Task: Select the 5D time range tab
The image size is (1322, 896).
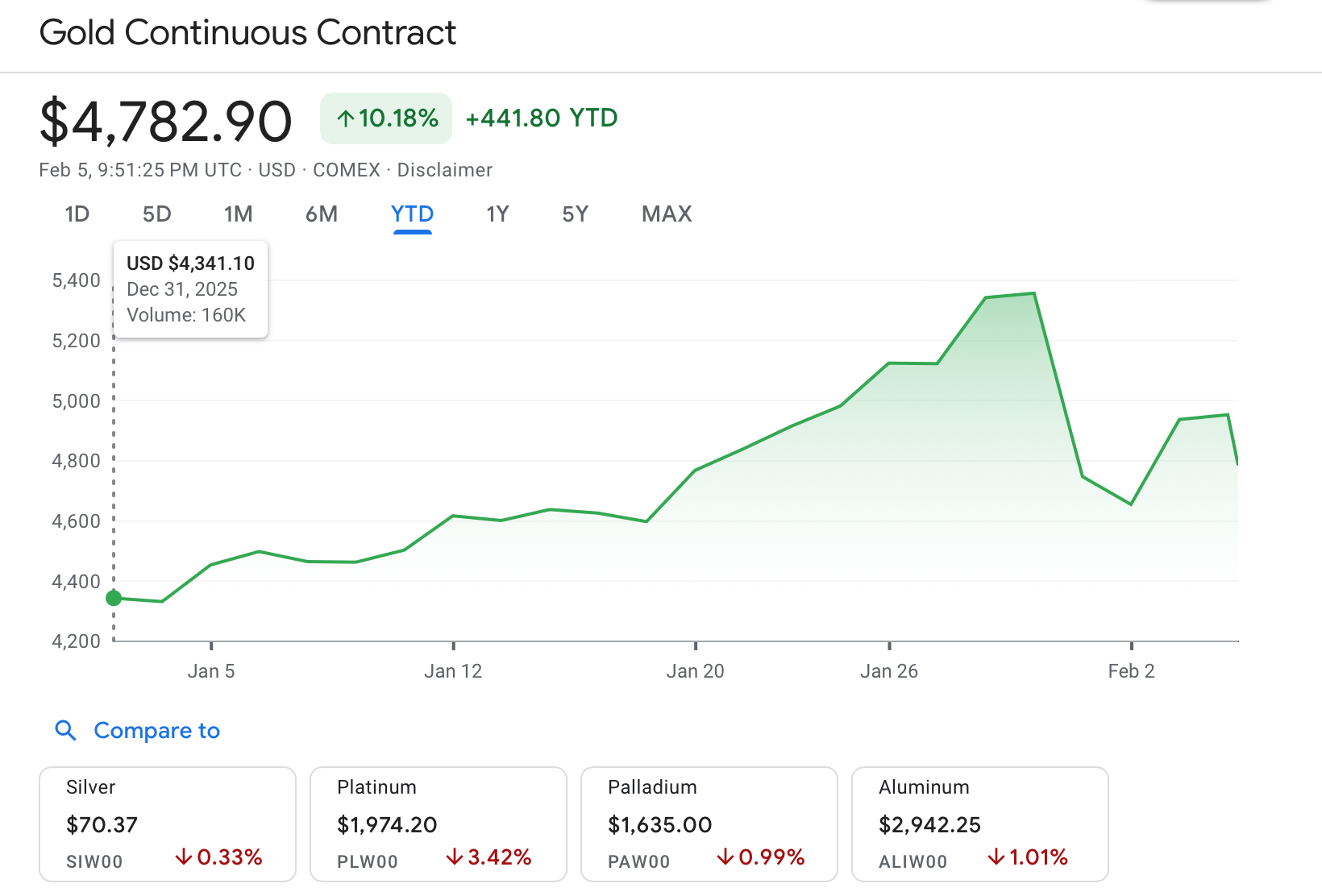Action: tap(156, 214)
